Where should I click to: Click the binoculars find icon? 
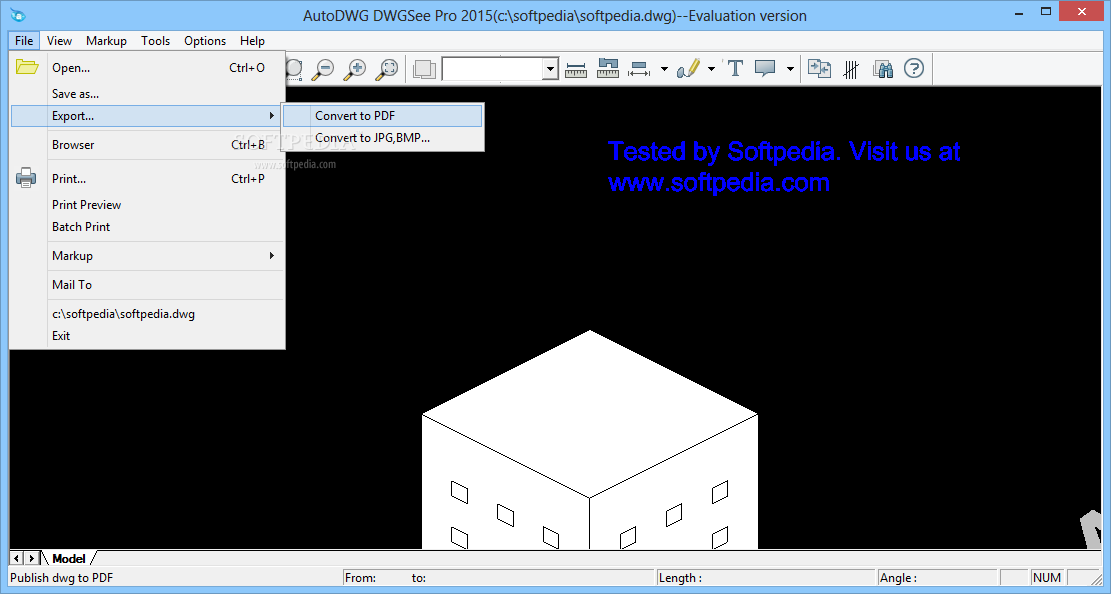(x=883, y=69)
